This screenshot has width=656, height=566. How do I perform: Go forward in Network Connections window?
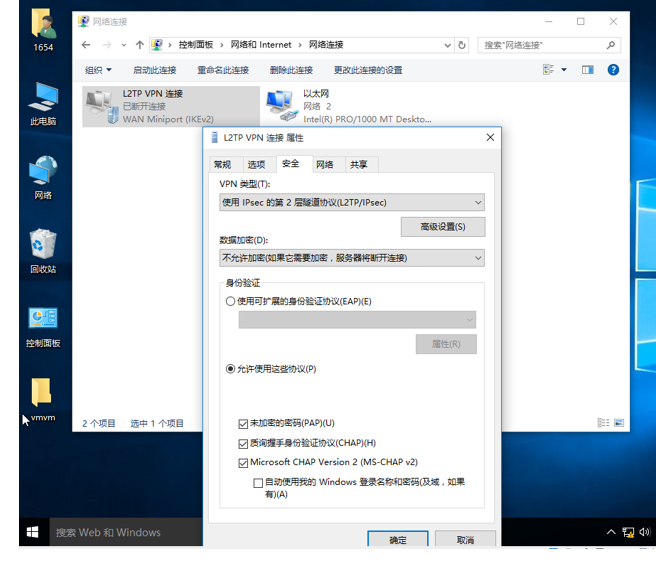[107, 45]
